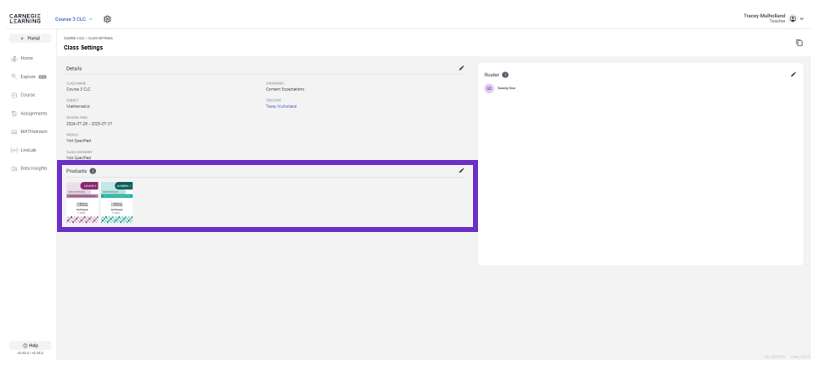The image size is (816, 365).
Task: Click the Assignments sidebar icon
Action: pos(14,114)
